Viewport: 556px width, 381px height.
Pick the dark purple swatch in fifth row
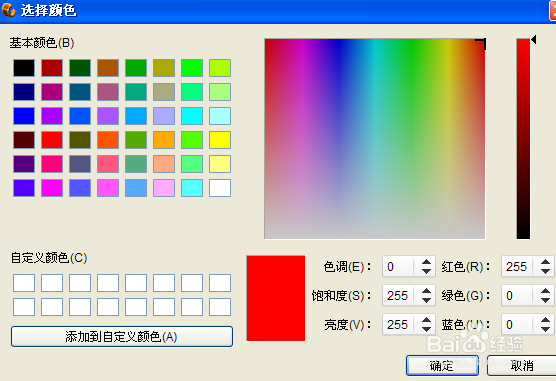[x=24, y=164]
